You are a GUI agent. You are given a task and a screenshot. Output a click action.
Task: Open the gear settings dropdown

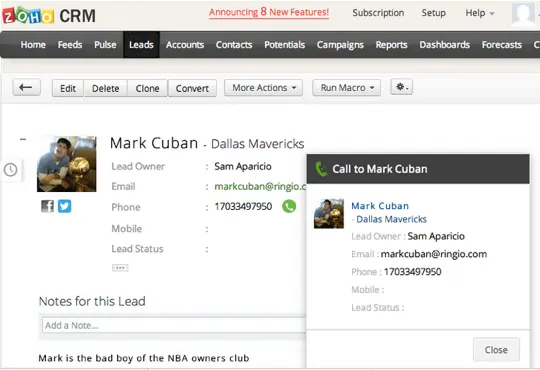pyautogui.click(x=402, y=87)
